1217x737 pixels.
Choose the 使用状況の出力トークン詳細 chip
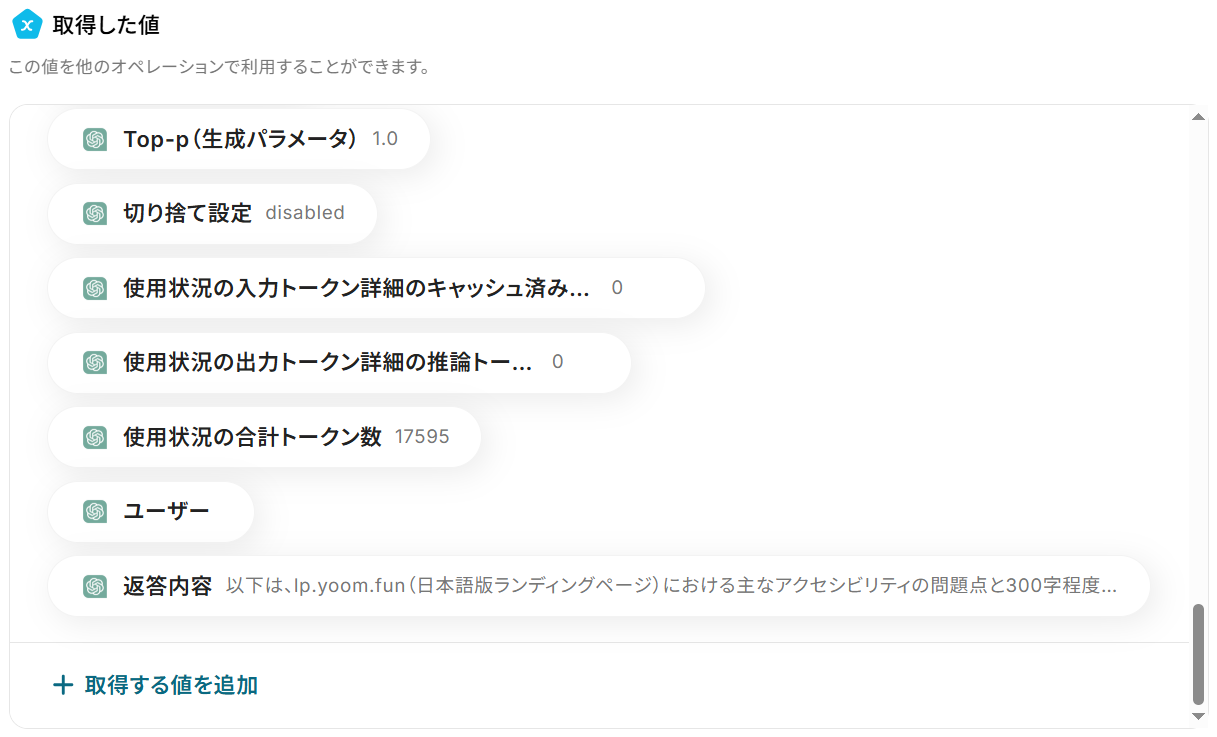[339, 362]
